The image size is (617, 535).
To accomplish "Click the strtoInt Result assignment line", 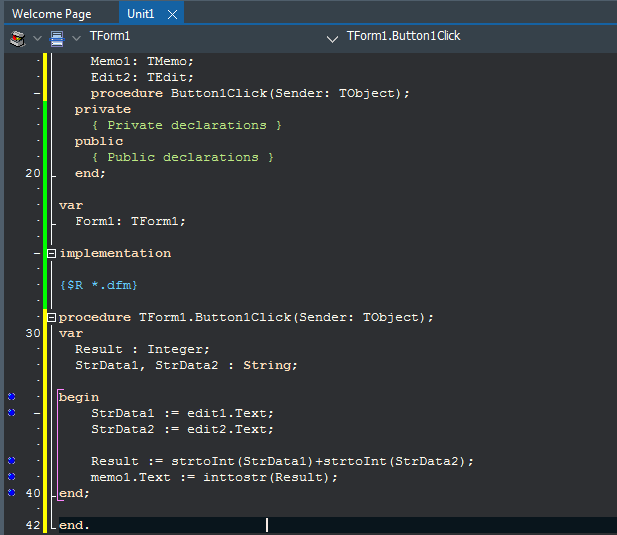I will [283, 461].
